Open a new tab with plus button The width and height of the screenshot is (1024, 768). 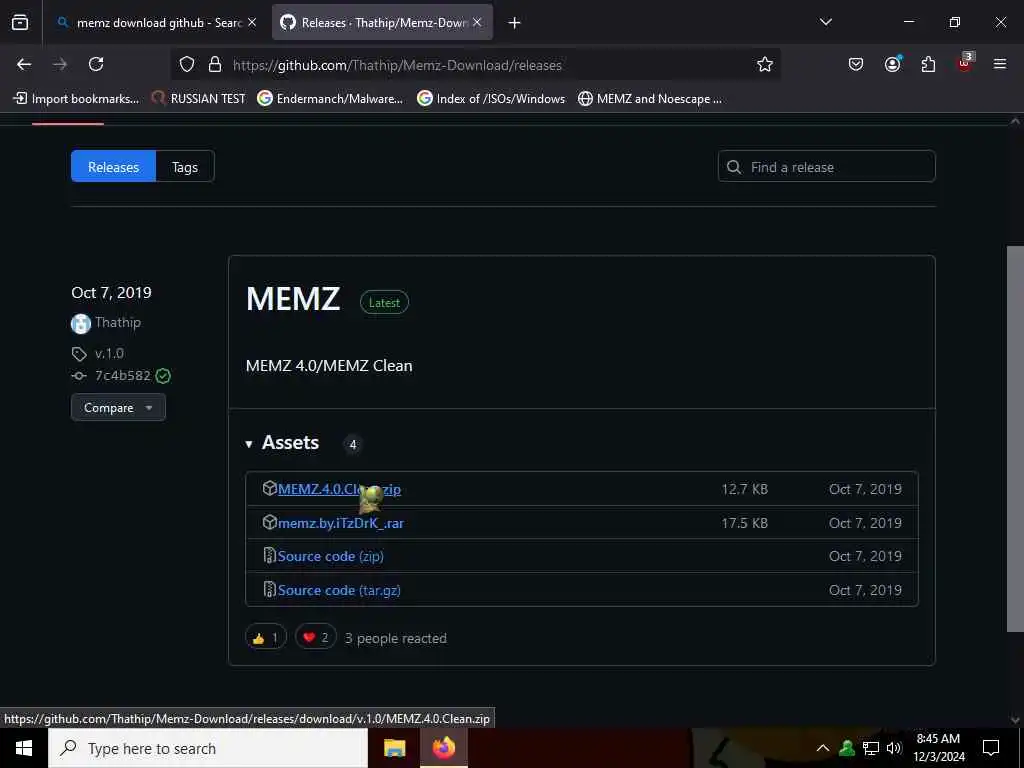coord(515,22)
